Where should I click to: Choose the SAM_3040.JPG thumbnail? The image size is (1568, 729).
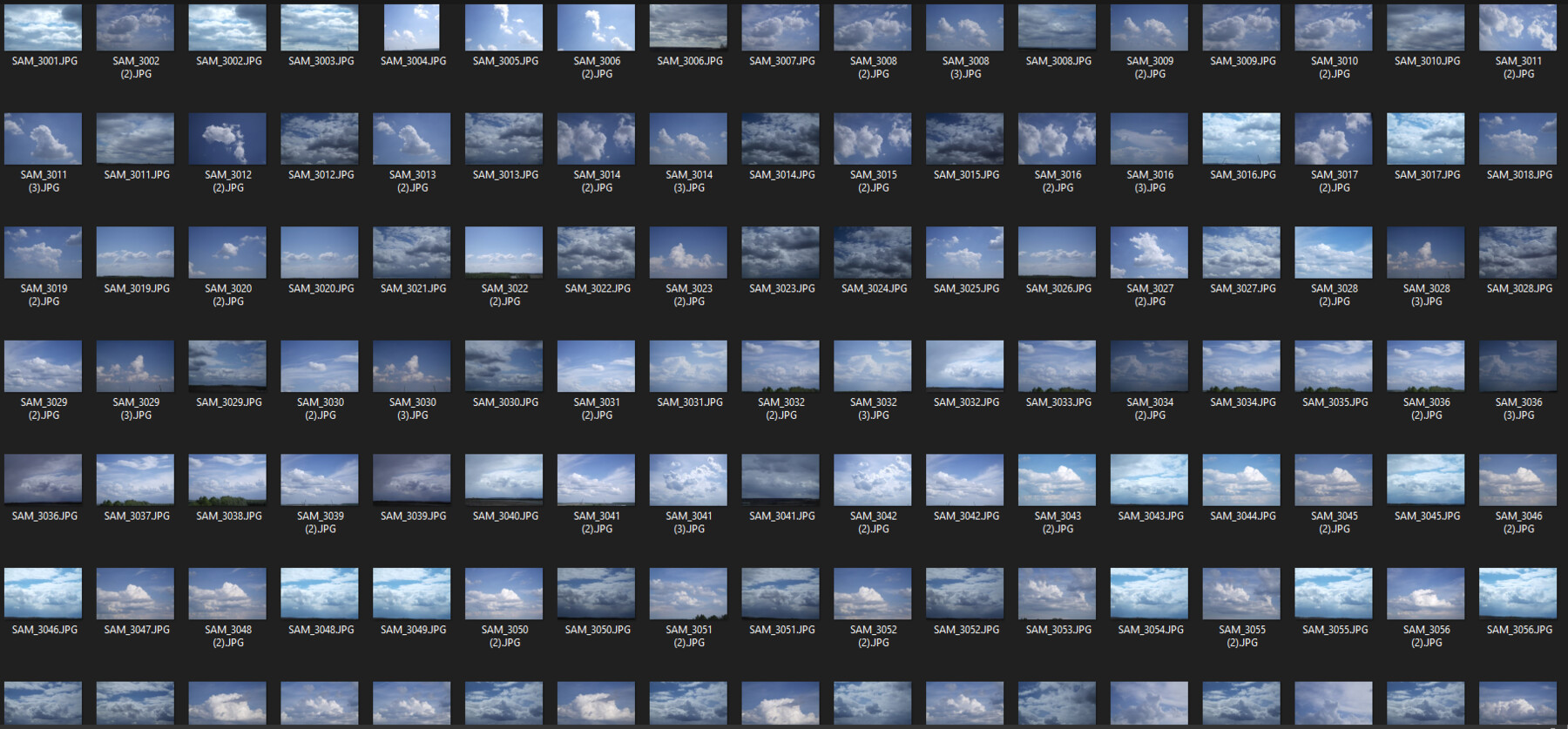[504, 480]
